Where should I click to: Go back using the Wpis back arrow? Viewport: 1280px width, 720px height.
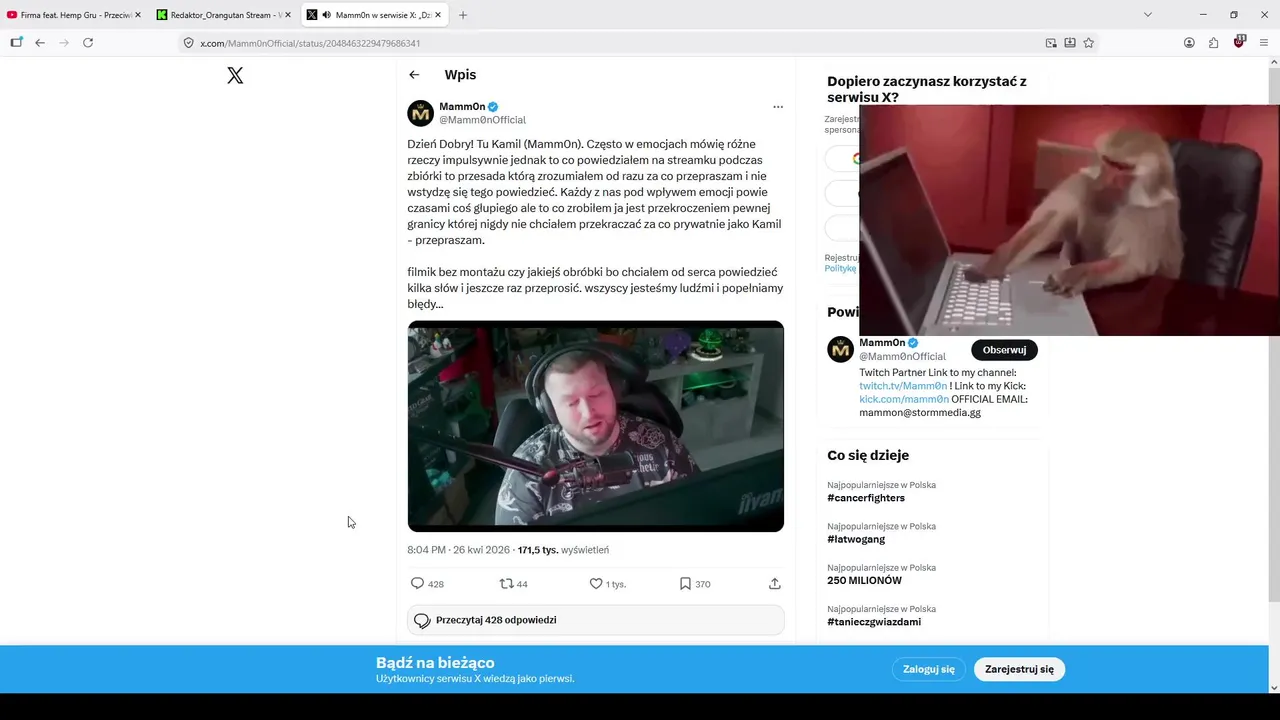pyautogui.click(x=414, y=75)
